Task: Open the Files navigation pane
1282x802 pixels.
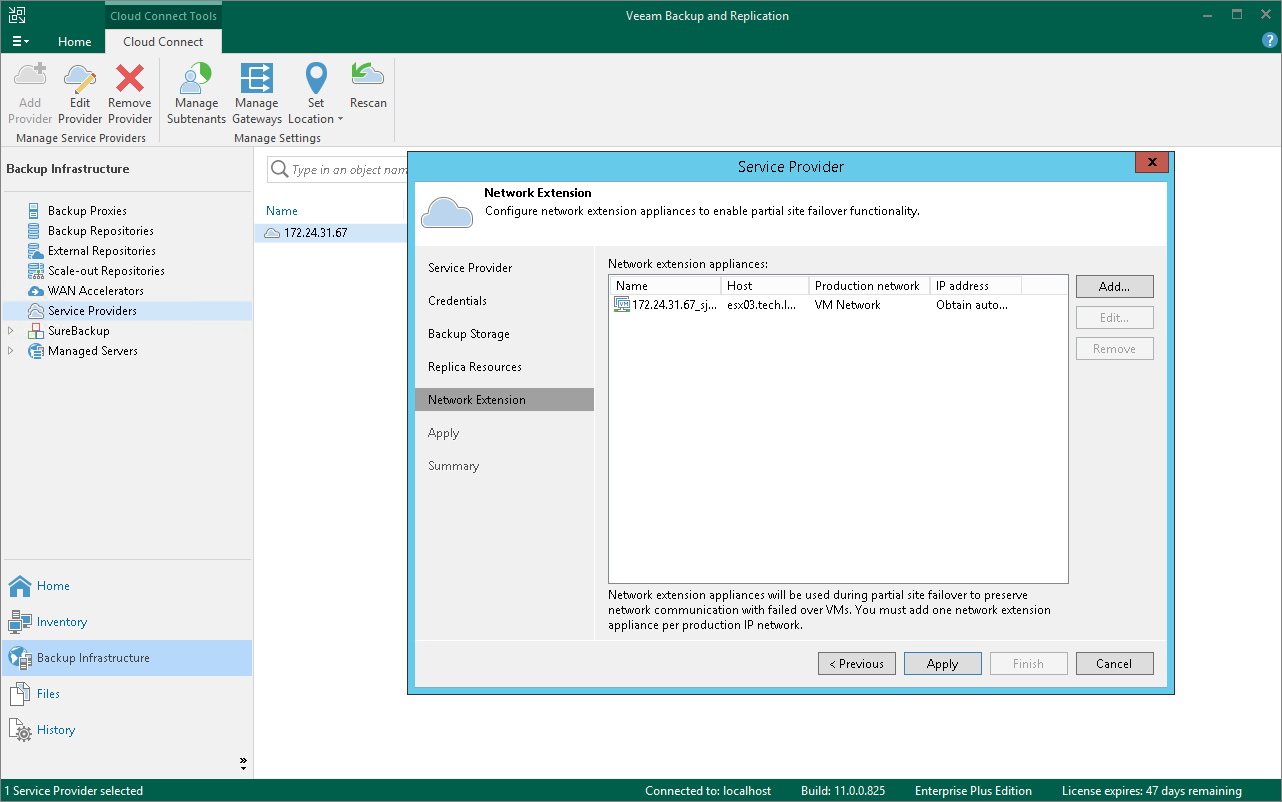Action: [127, 694]
